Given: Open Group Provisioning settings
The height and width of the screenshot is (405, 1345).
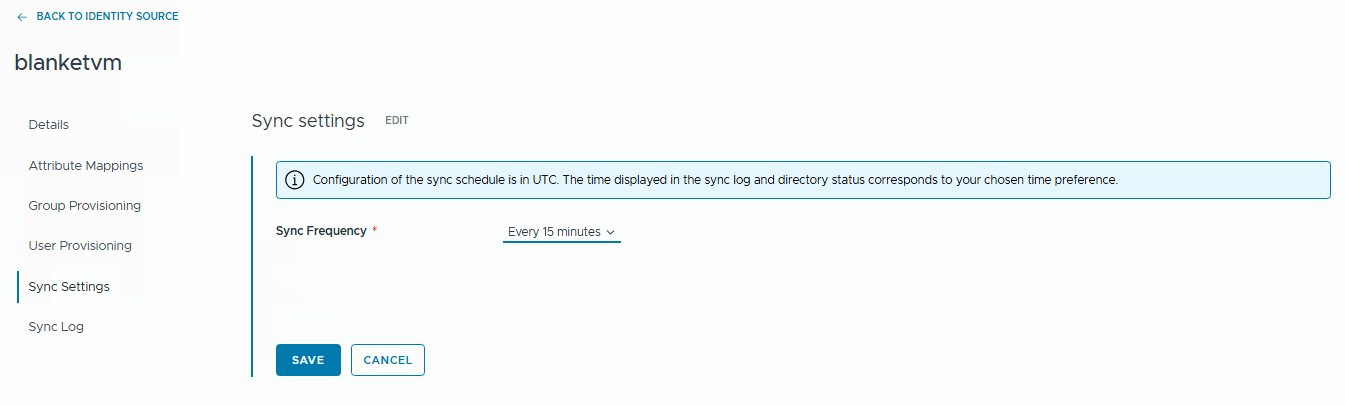Looking at the screenshot, I should (85, 206).
